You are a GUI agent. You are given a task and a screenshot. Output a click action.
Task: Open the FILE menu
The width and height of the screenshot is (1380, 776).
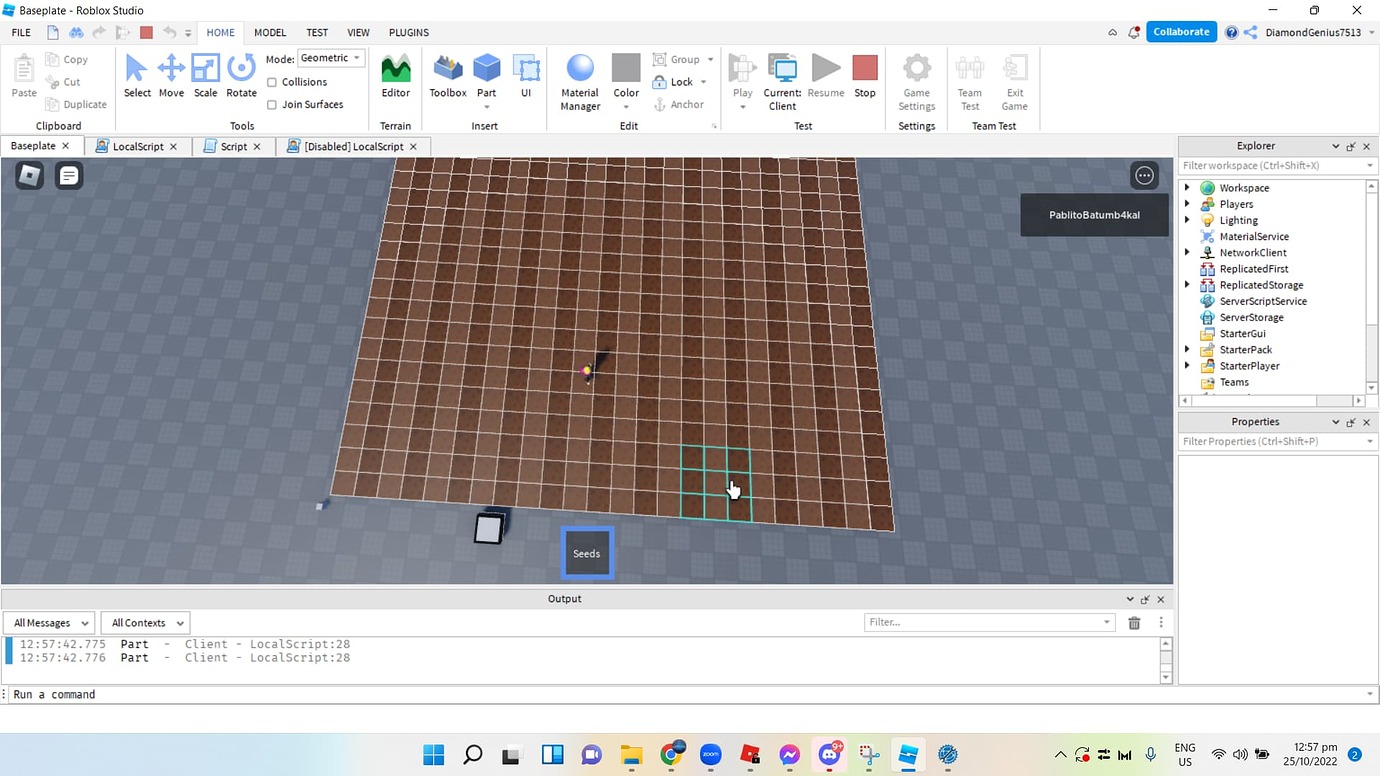coord(21,33)
